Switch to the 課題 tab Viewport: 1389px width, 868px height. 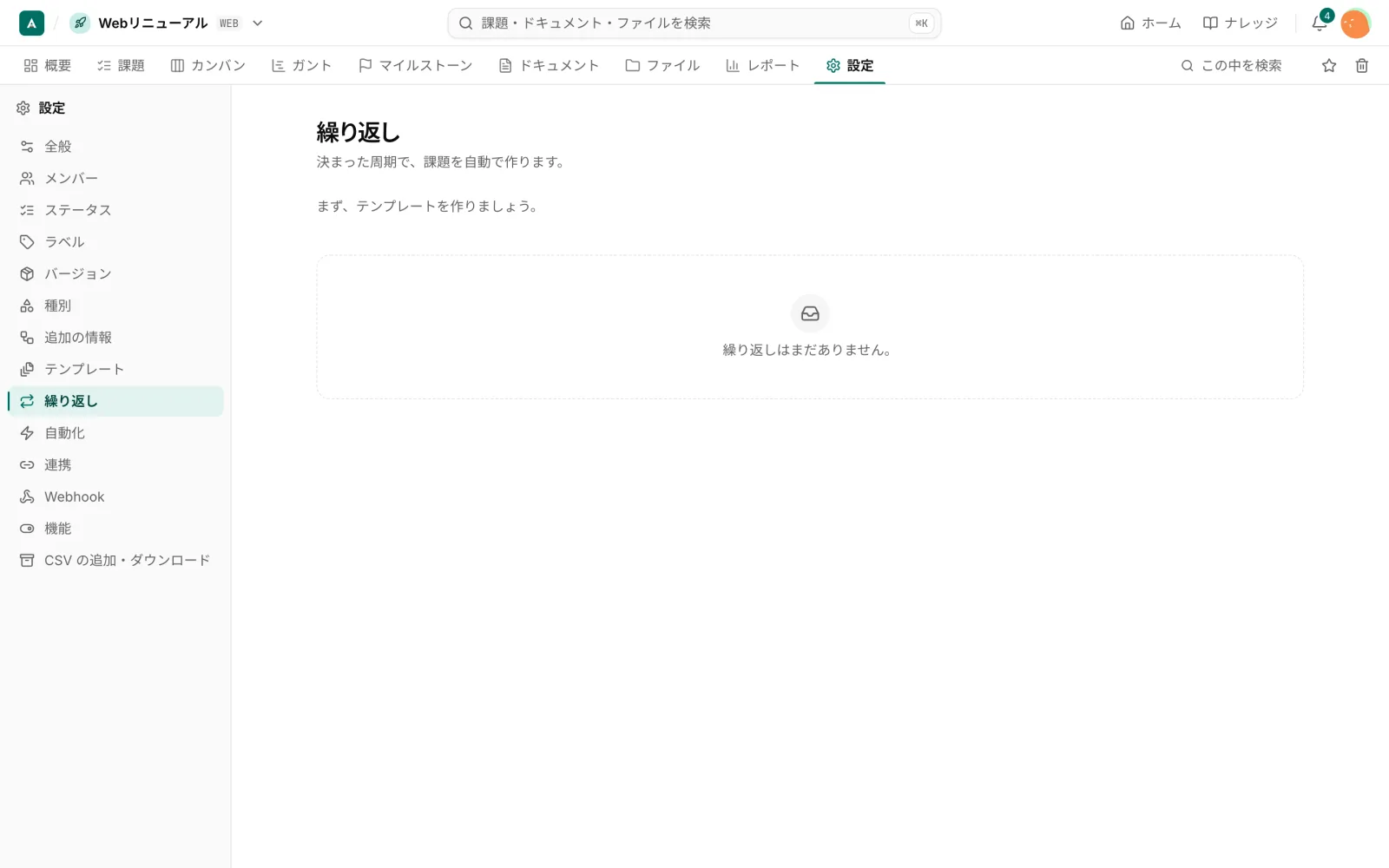121,65
